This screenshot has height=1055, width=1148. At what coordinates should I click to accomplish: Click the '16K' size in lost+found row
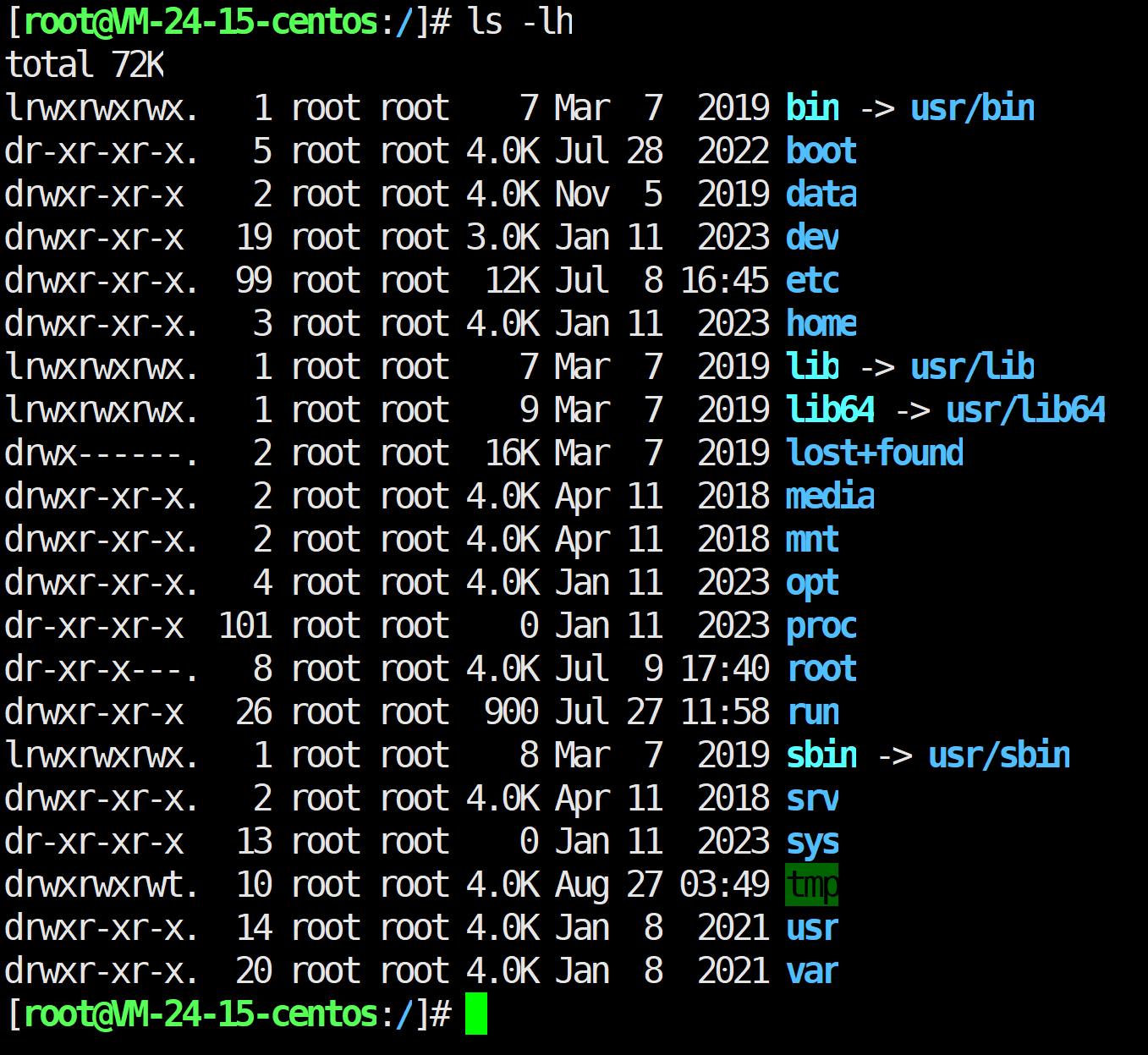512,453
